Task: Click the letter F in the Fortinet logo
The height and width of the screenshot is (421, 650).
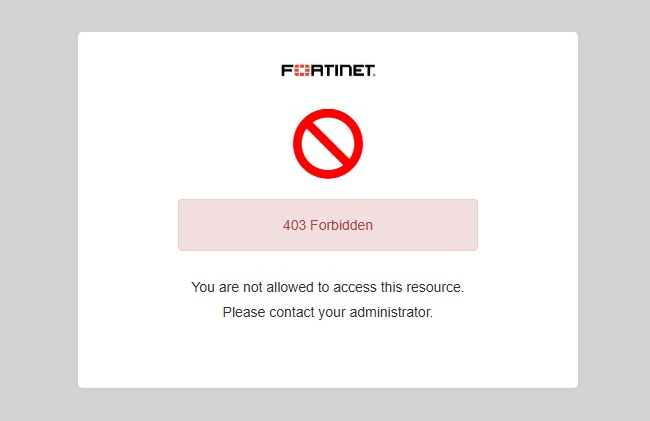Action: pos(286,71)
